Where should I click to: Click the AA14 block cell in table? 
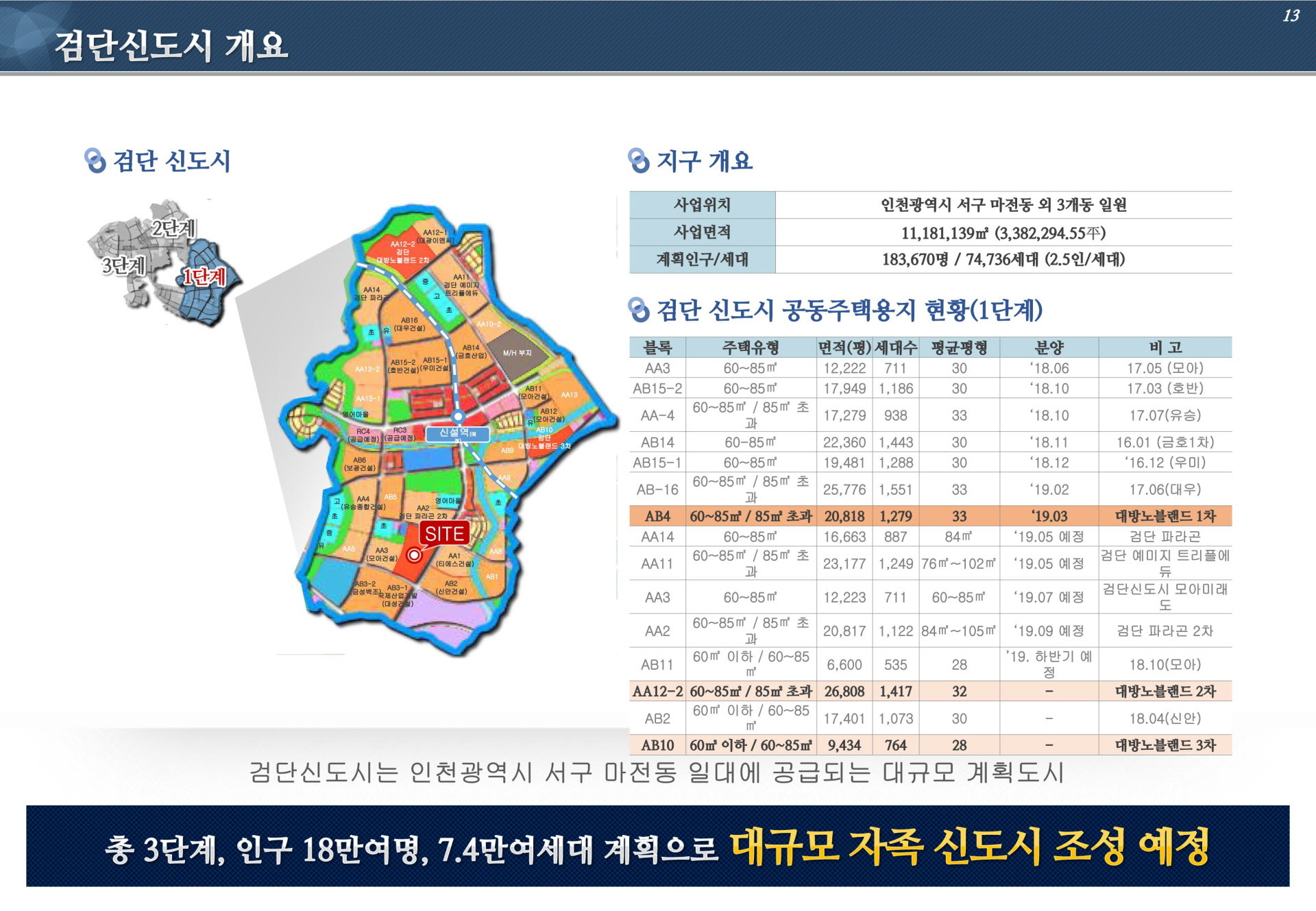coord(657,537)
